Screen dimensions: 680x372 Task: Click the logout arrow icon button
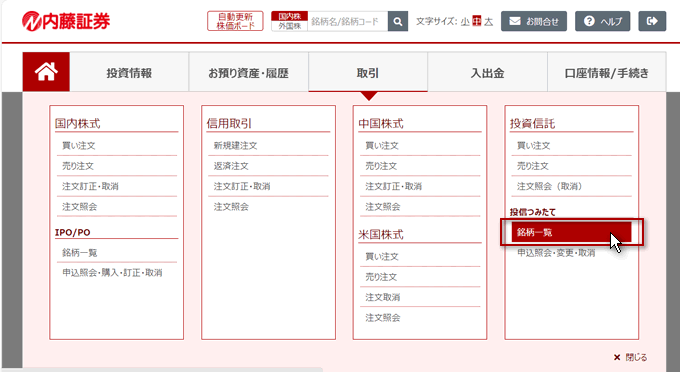point(652,21)
